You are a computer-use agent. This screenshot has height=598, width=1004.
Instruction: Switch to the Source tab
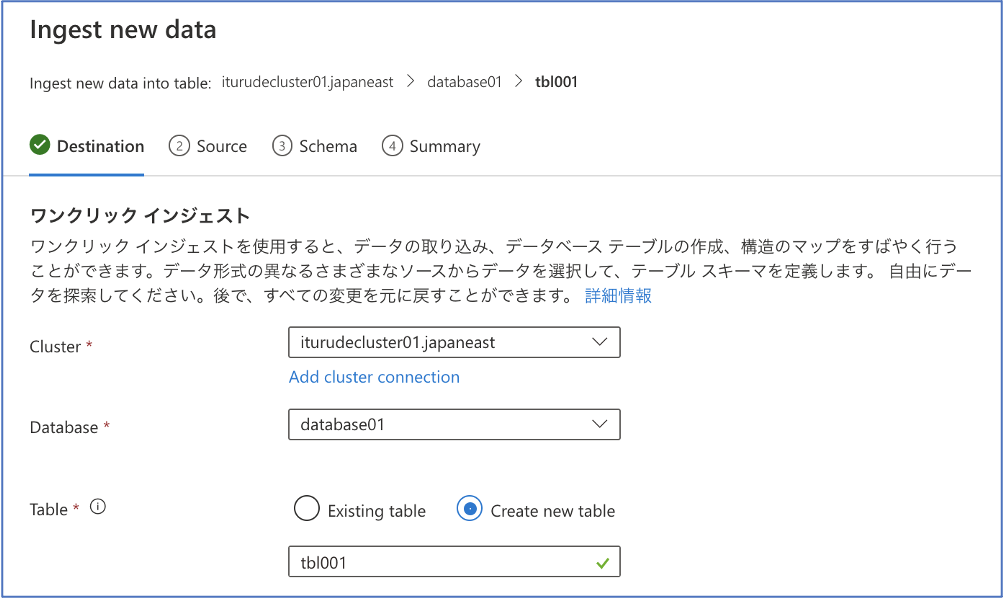tap(208, 147)
